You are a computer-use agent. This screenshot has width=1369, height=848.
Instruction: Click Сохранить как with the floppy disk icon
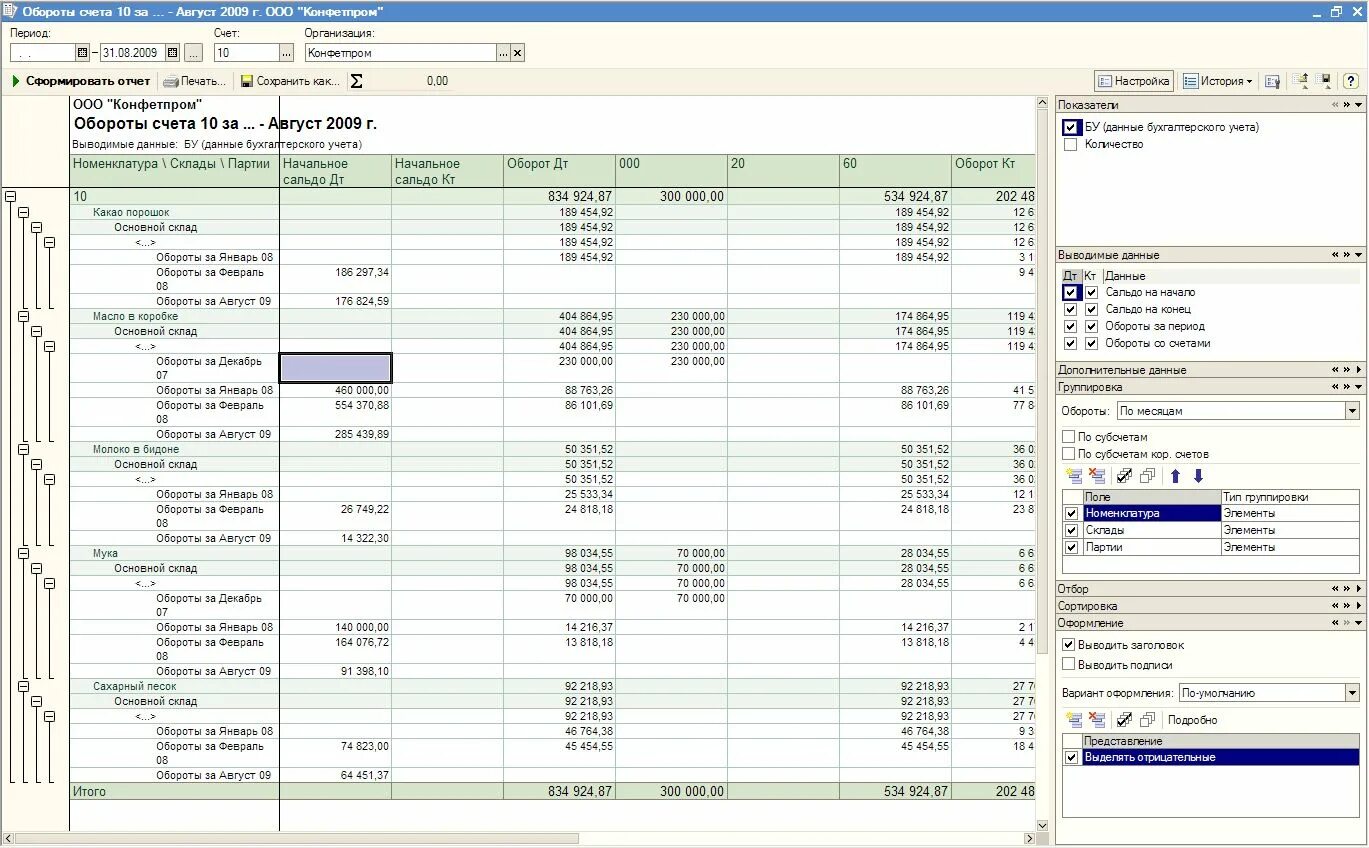click(290, 81)
